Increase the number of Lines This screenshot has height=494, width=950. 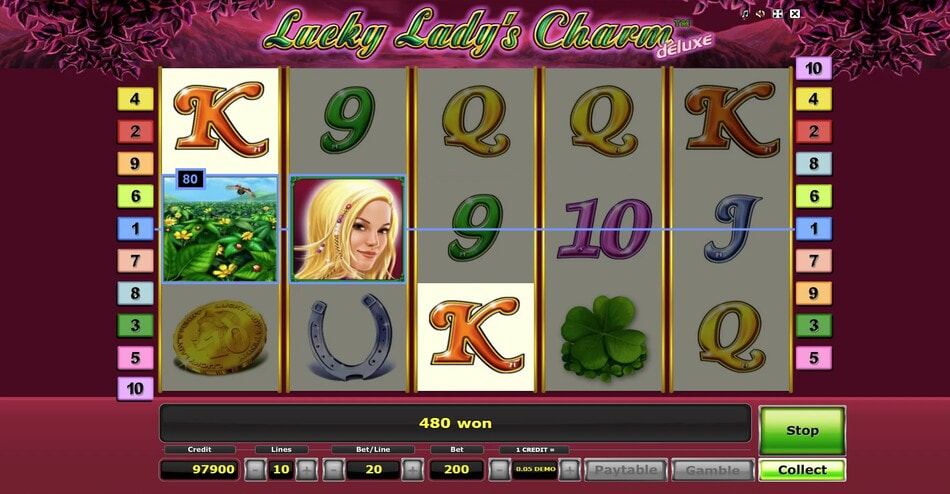tap(307, 470)
